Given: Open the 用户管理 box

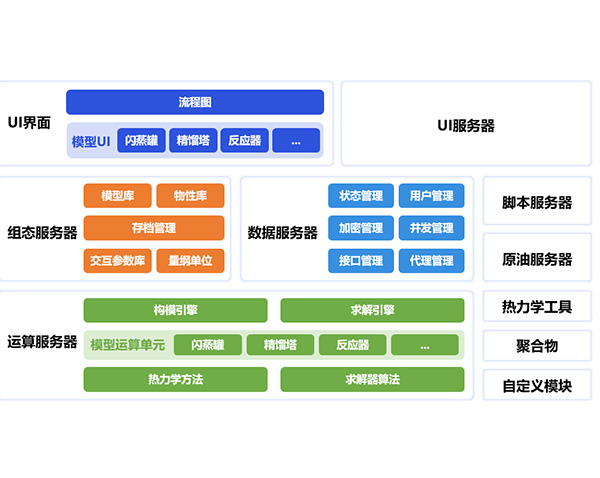Looking at the screenshot, I should click(432, 196).
